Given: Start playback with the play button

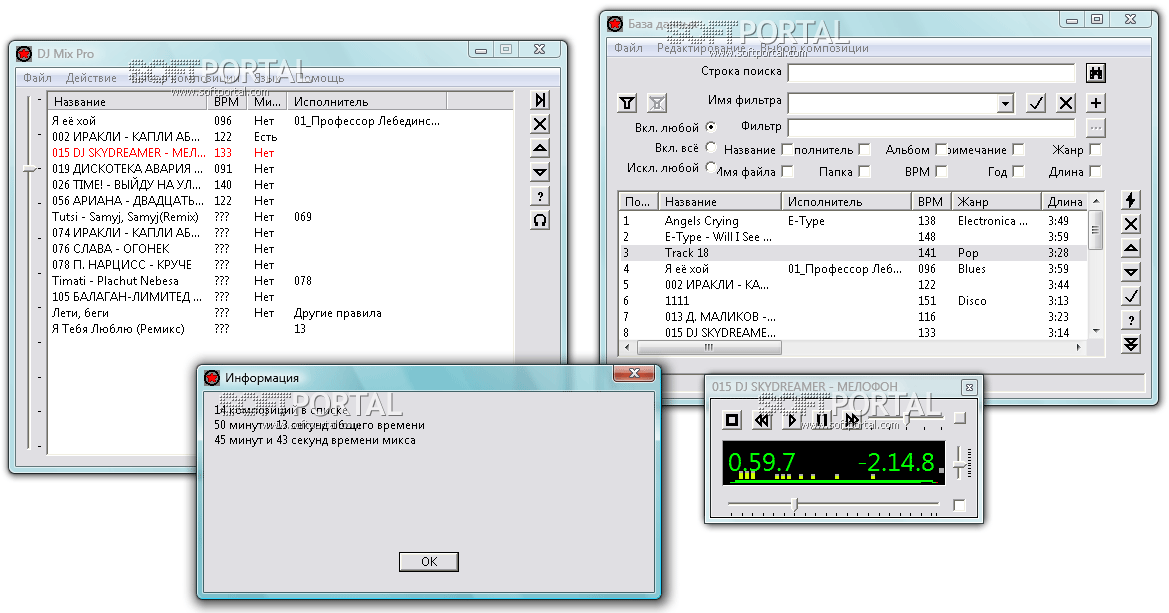Looking at the screenshot, I should [x=792, y=421].
